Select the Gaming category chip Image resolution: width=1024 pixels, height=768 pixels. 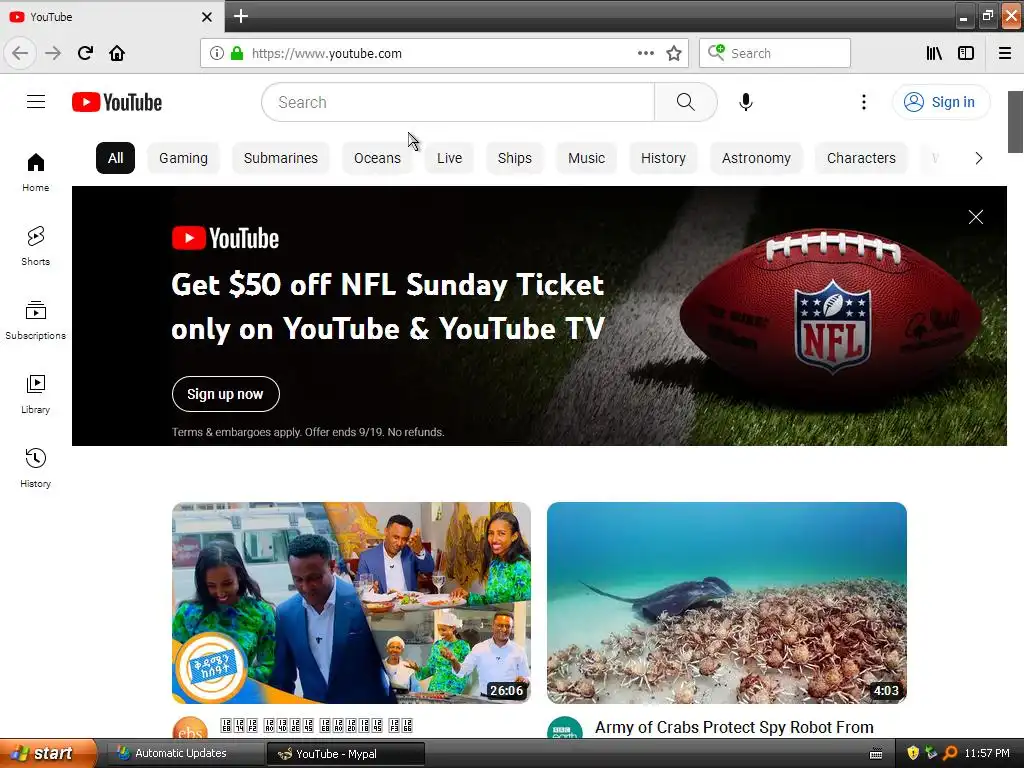pyautogui.click(x=184, y=158)
